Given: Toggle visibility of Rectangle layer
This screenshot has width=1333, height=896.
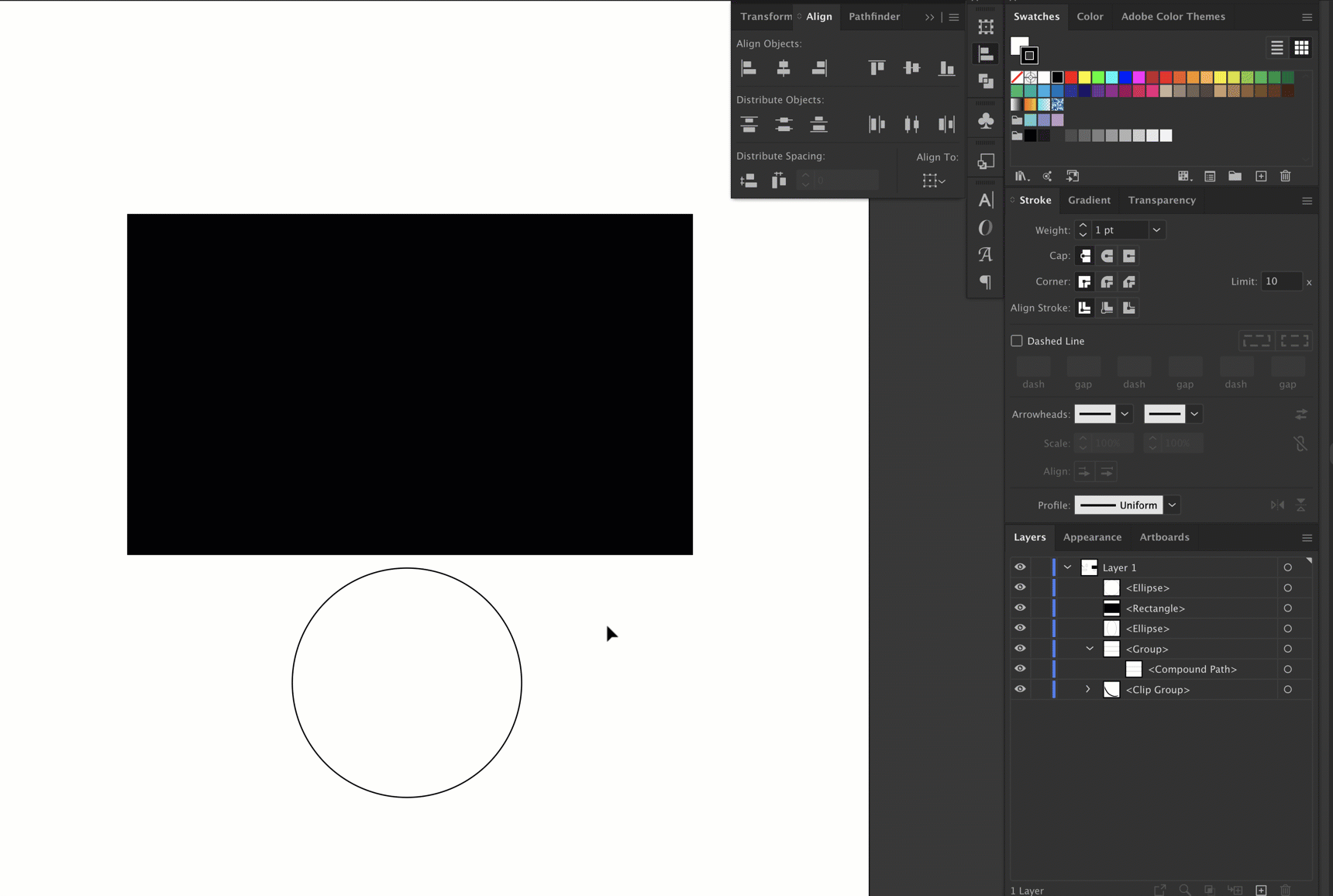Looking at the screenshot, I should tap(1020, 608).
